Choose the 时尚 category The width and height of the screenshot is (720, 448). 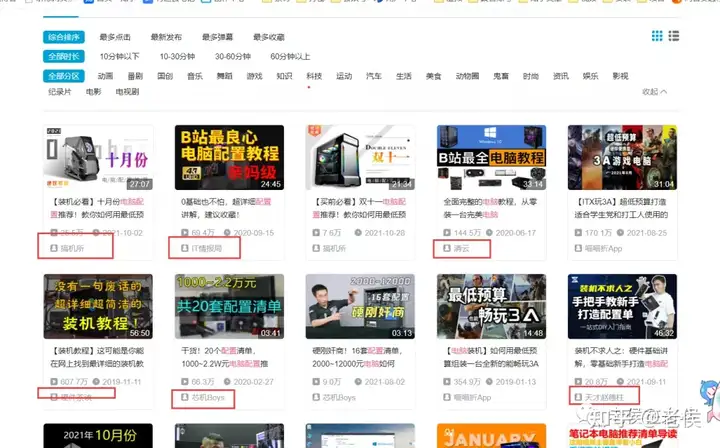[x=531, y=76]
